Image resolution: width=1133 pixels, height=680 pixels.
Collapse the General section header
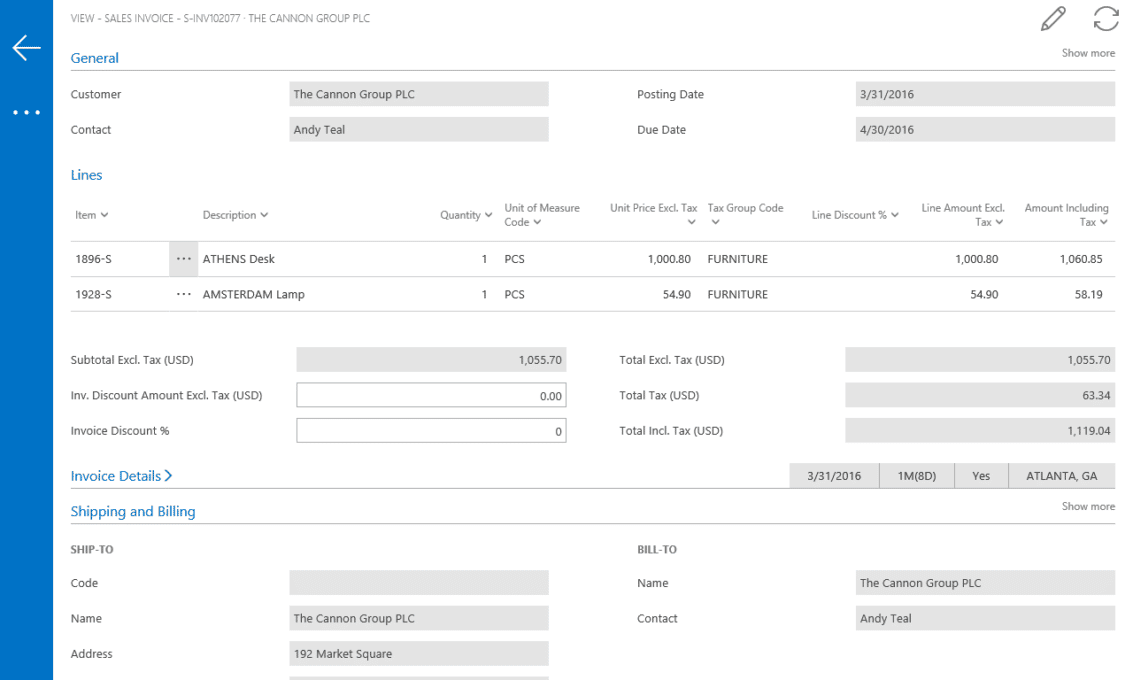(x=95, y=59)
